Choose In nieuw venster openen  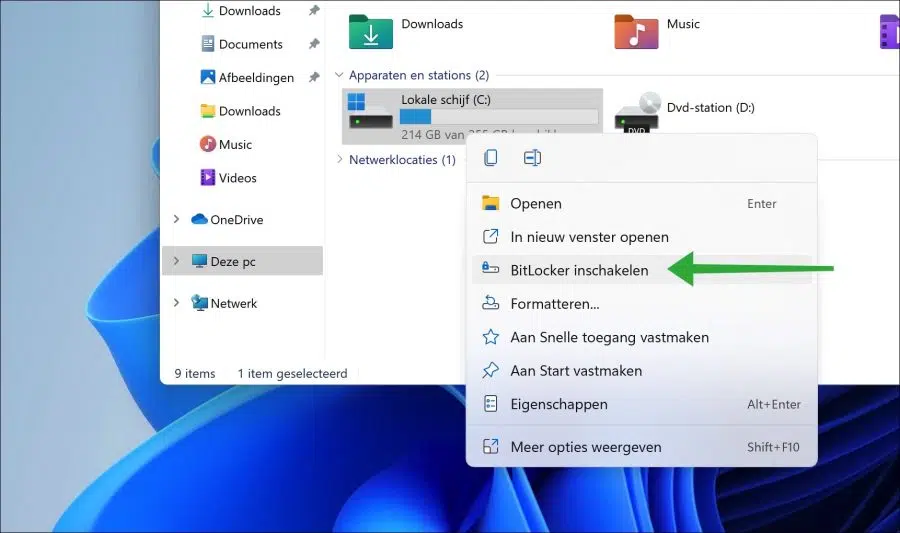pos(642,237)
